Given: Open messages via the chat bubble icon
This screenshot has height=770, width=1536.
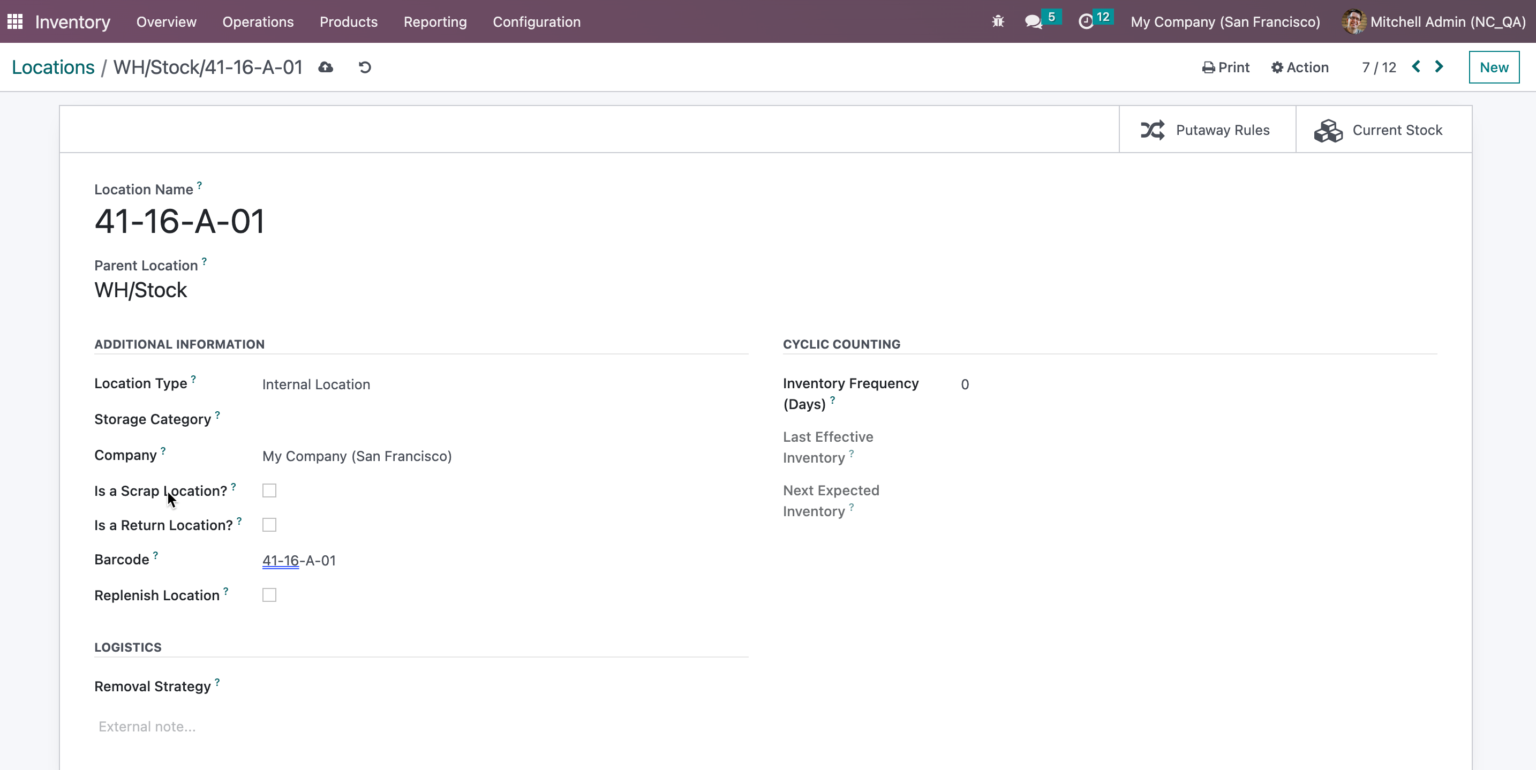Looking at the screenshot, I should click(x=1035, y=21).
